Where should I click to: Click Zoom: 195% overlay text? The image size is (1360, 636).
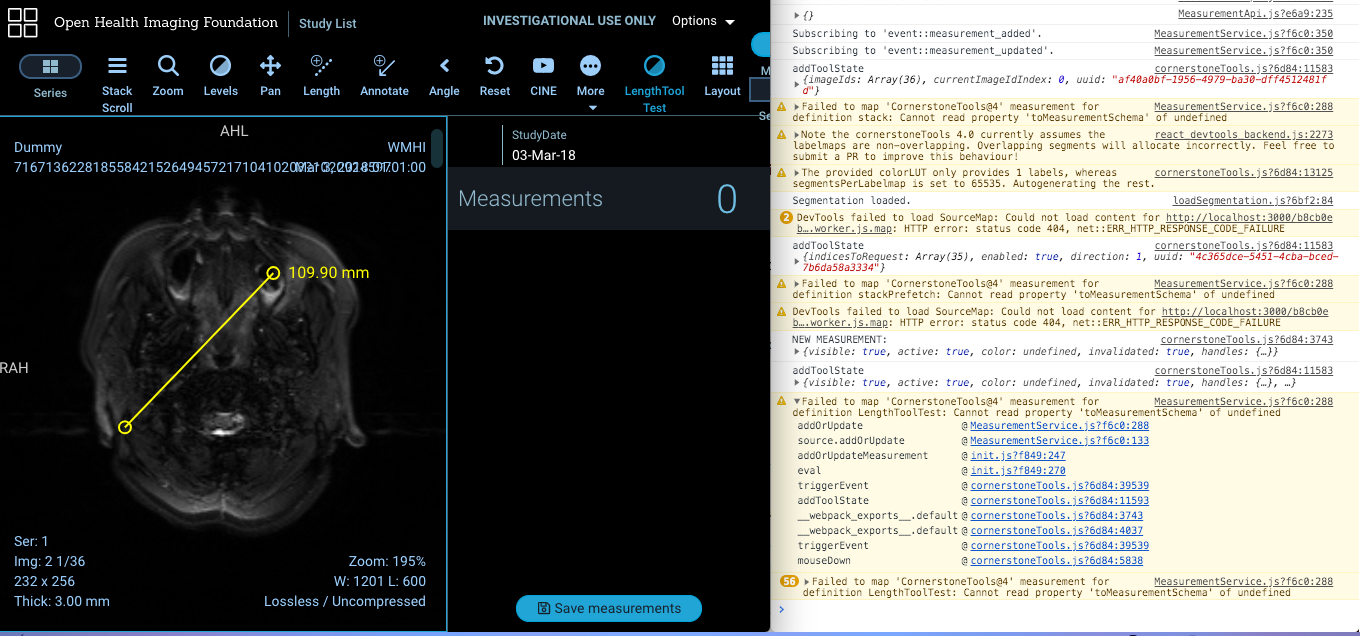click(387, 561)
